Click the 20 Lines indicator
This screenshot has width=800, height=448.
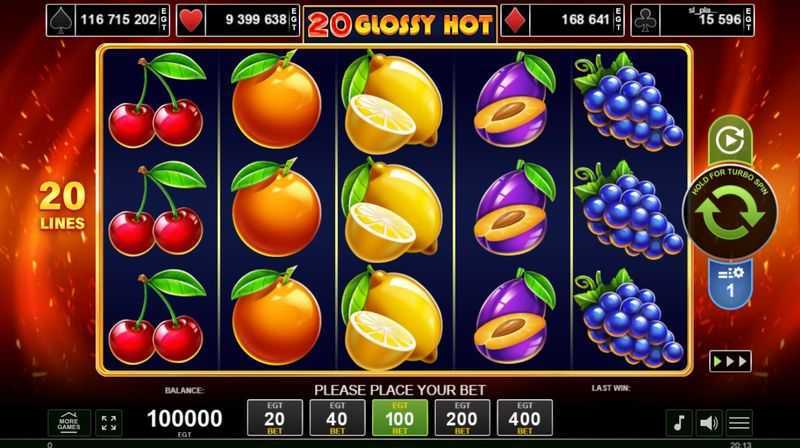[x=62, y=206]
